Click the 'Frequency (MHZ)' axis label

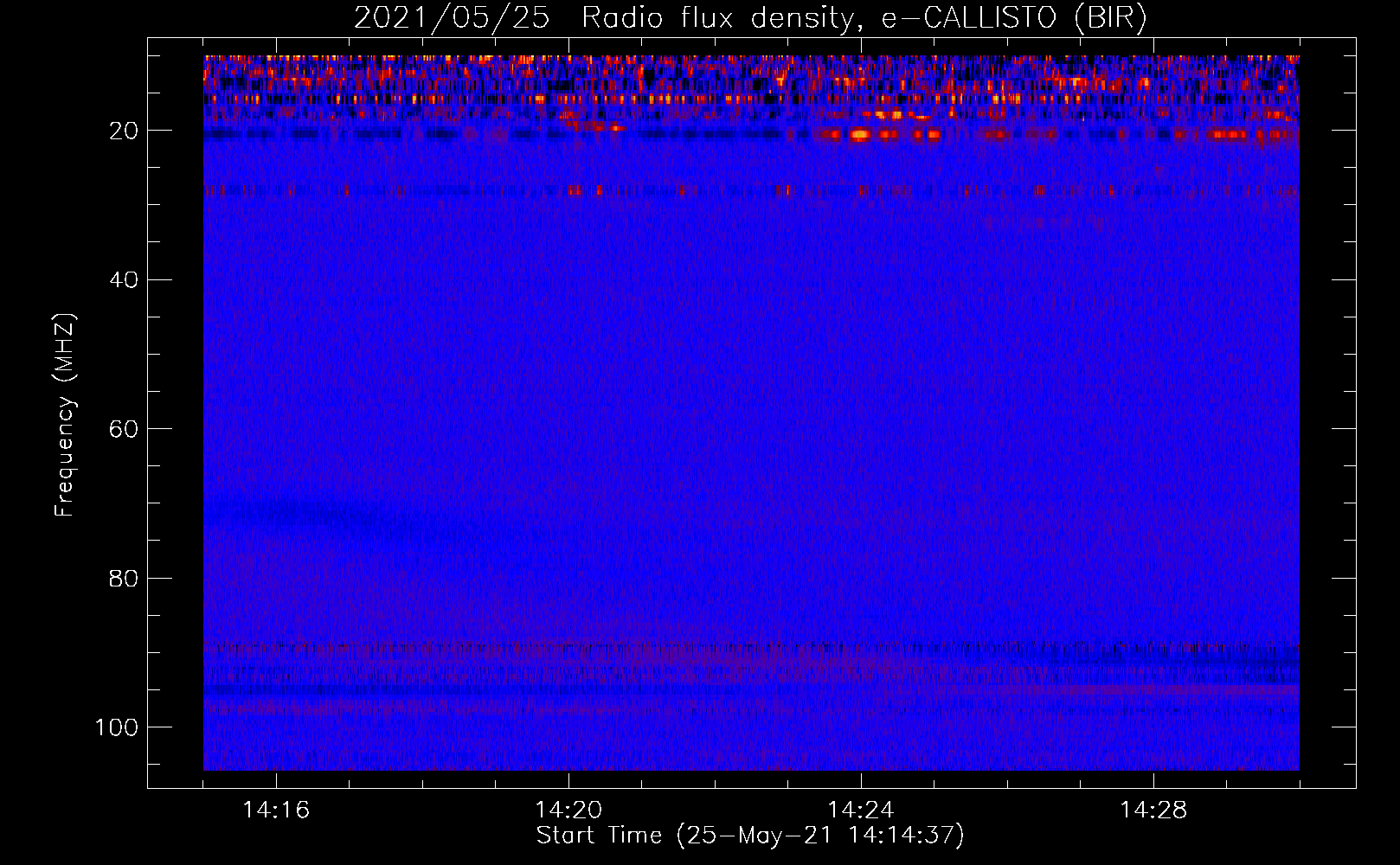[65, 414]
